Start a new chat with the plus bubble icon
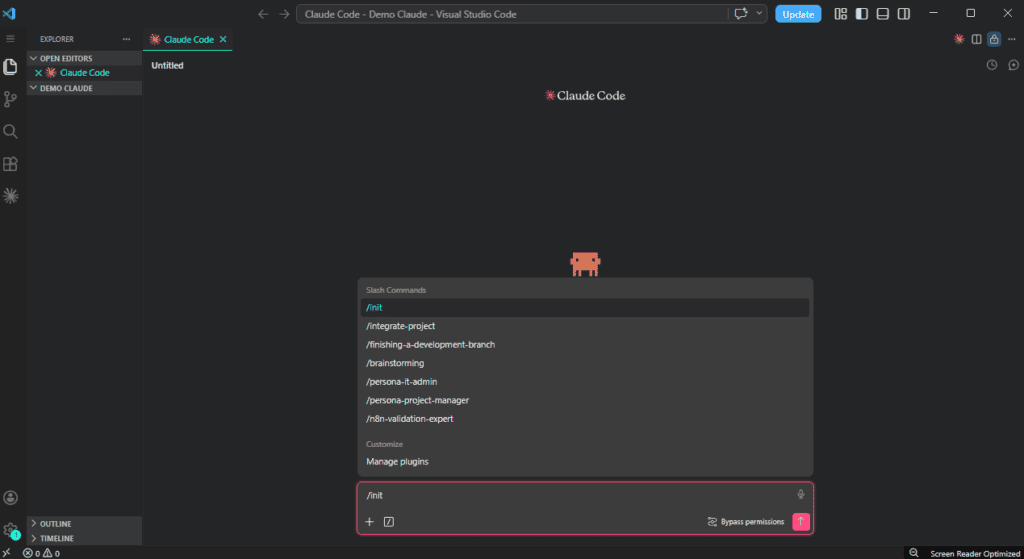The image size is (1024, 559). pos(1012,65)
